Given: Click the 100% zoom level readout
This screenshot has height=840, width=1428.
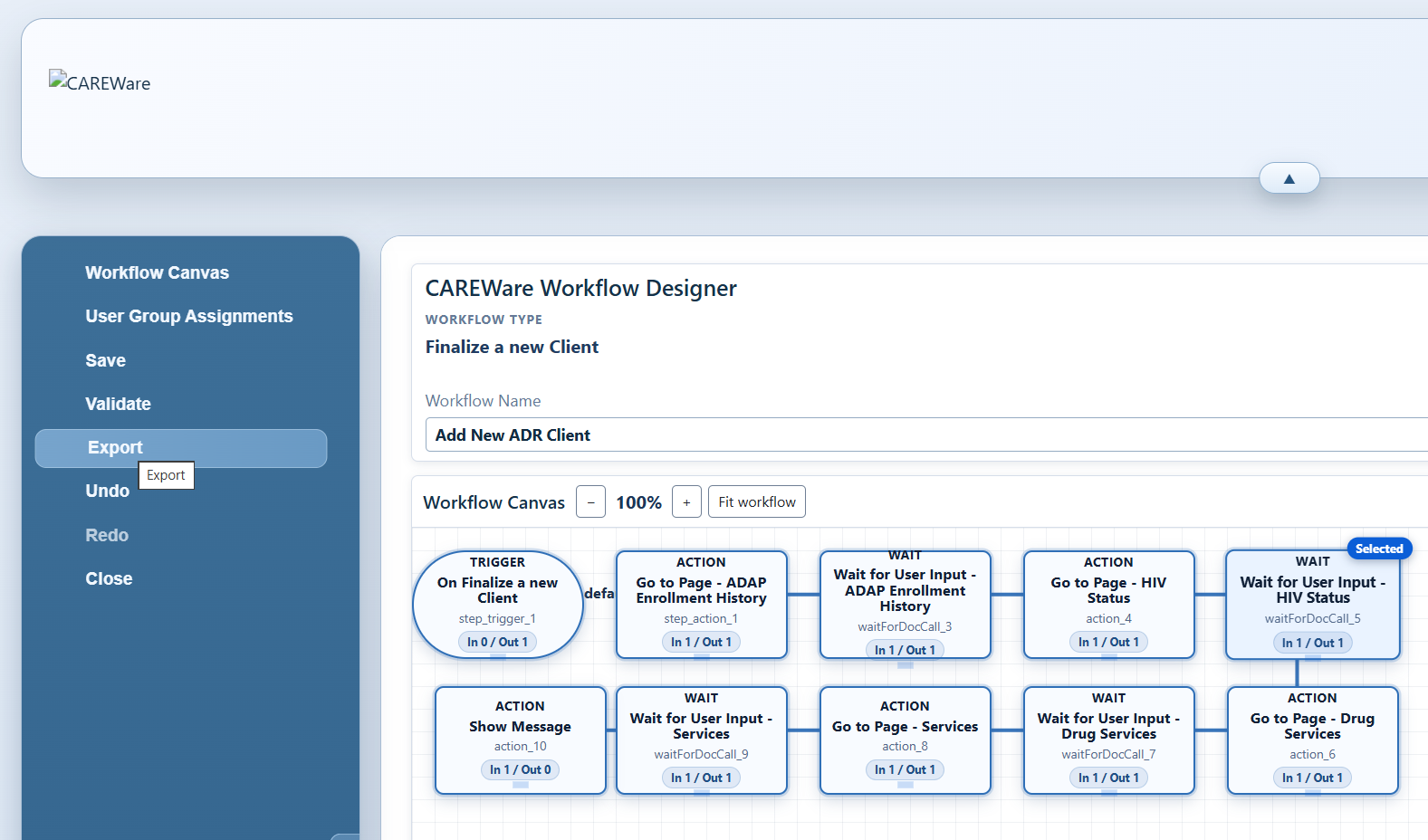Looking at the screenshot, I should coord(639,502).
